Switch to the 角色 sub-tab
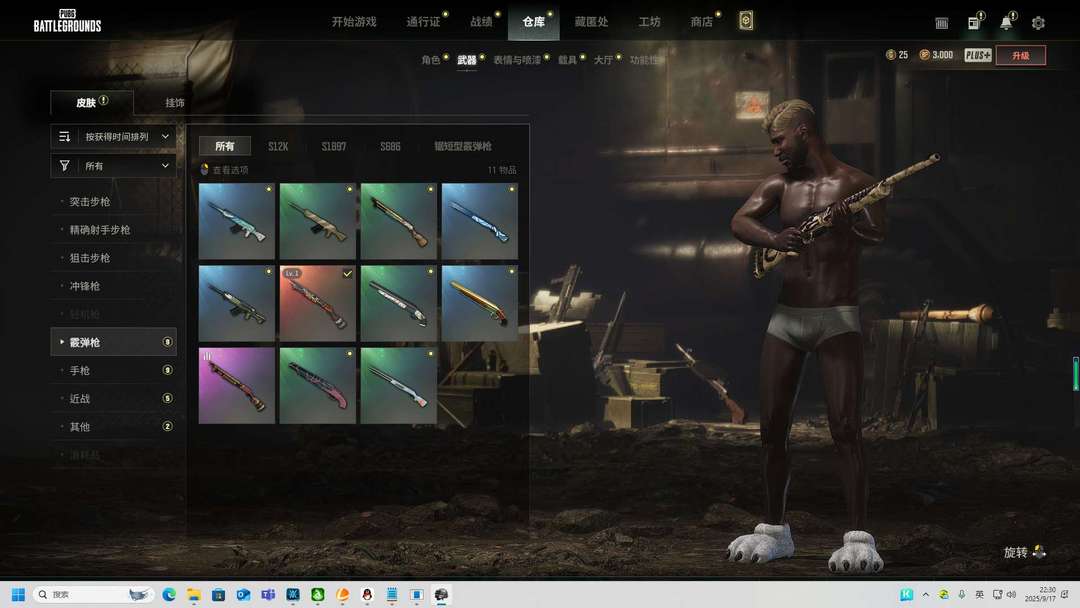The image size is (1080, 608). pyautogui.click(x=430, y=60)
